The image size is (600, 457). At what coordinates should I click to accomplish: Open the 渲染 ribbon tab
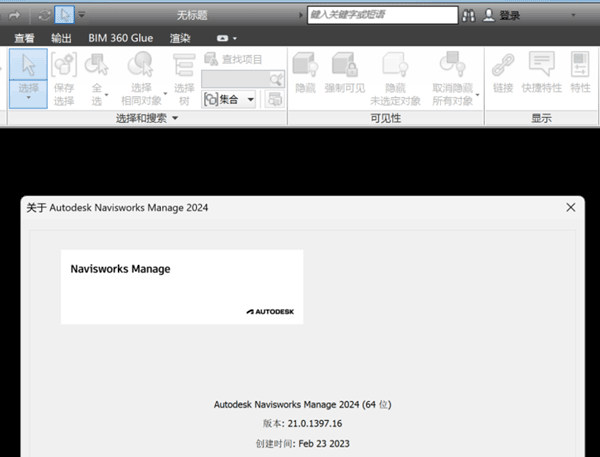coord(180,38)
